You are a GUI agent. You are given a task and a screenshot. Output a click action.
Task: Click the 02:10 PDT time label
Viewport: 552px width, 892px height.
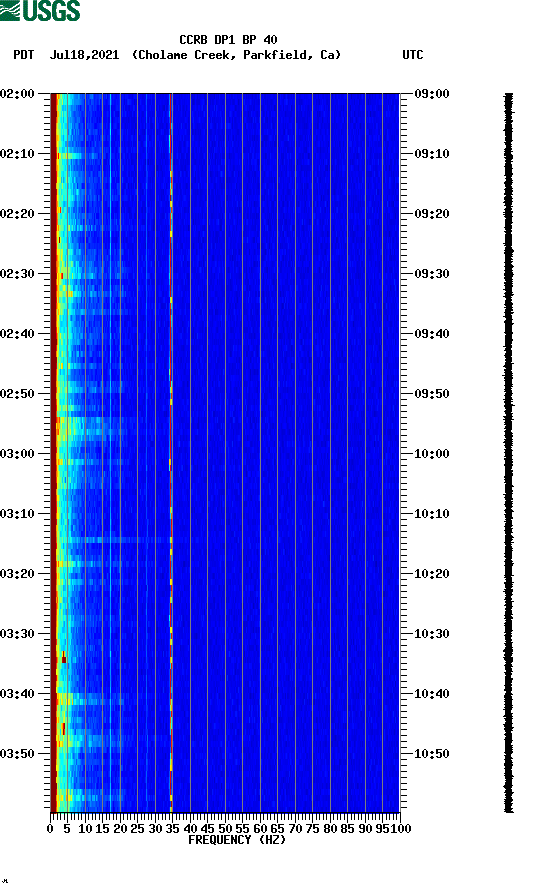click(18, 154)
